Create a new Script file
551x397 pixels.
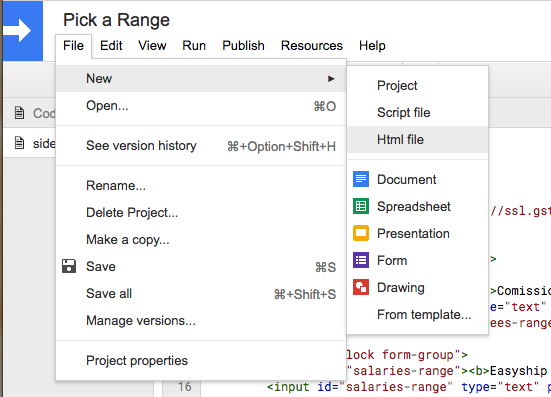coord(417,112)
